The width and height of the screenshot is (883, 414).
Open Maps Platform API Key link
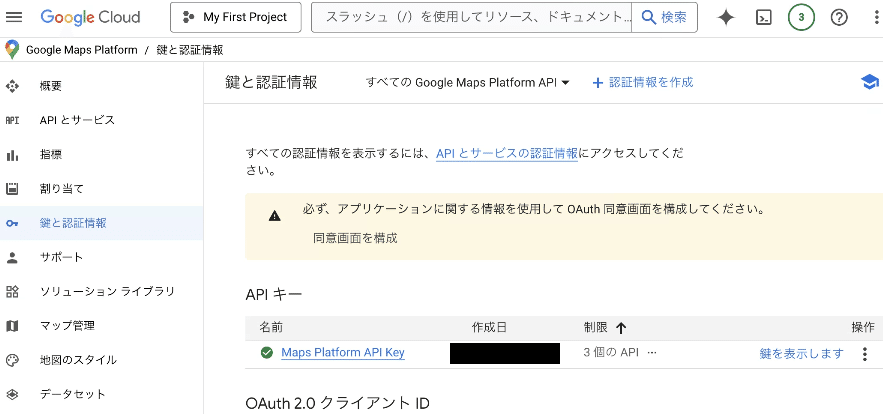click(342, 352)
